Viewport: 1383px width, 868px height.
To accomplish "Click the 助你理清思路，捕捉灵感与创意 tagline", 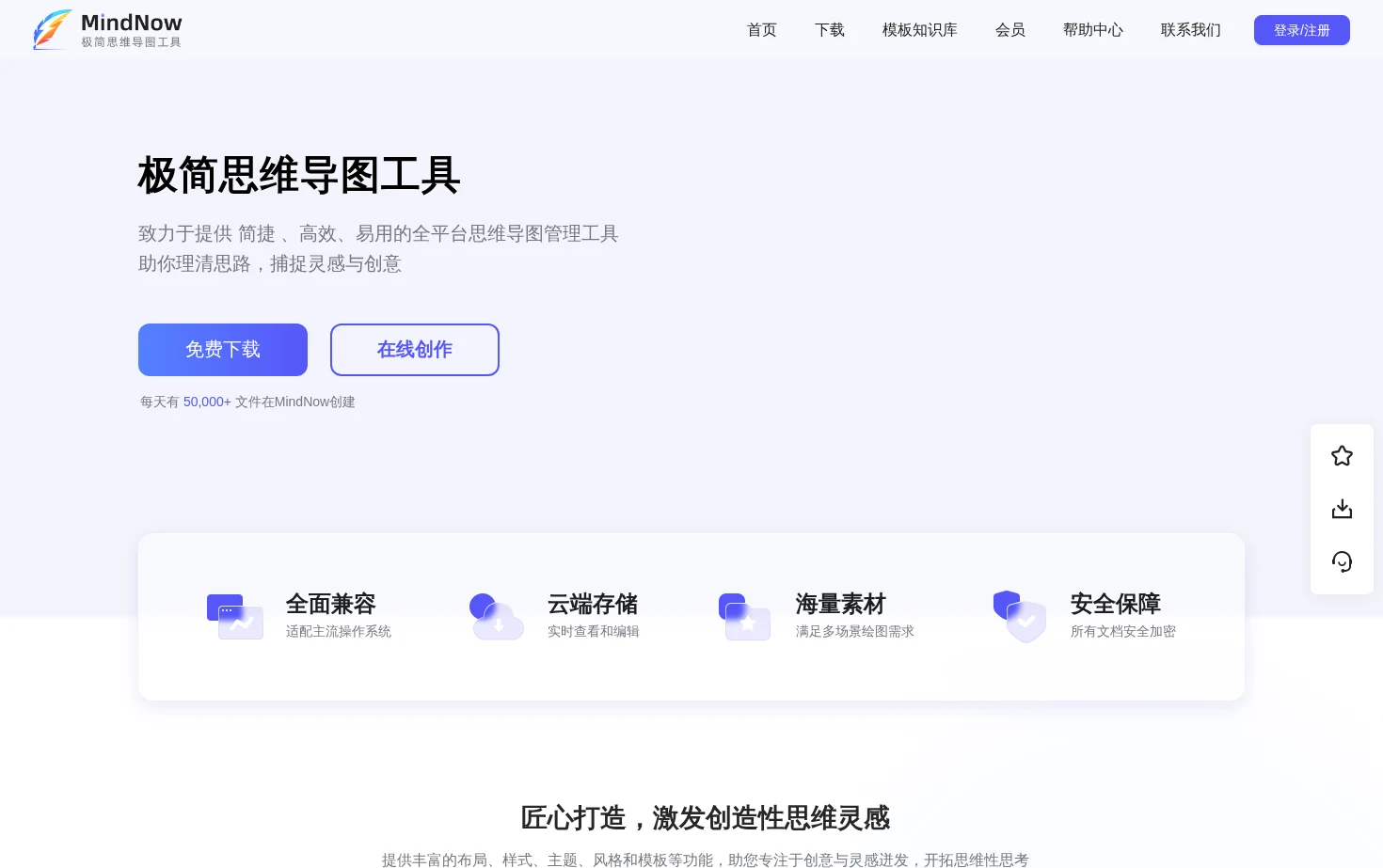I will point(270,264).
